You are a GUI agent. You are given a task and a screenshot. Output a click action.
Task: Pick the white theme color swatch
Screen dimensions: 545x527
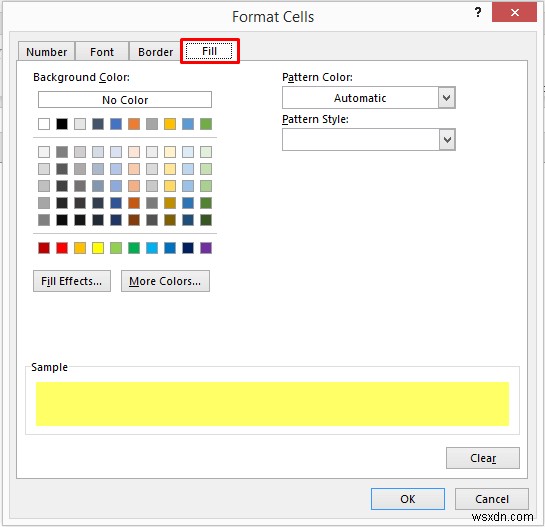coord(44,124)
